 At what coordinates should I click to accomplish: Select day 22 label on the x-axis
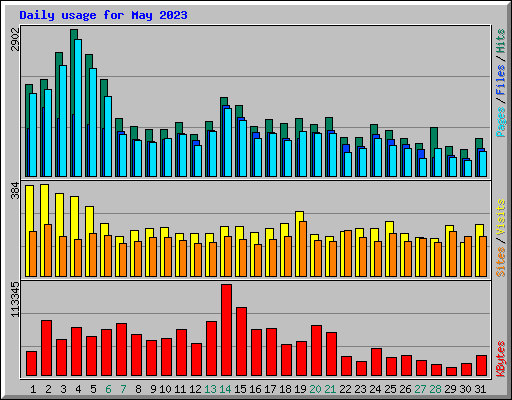tap(345, 389)
